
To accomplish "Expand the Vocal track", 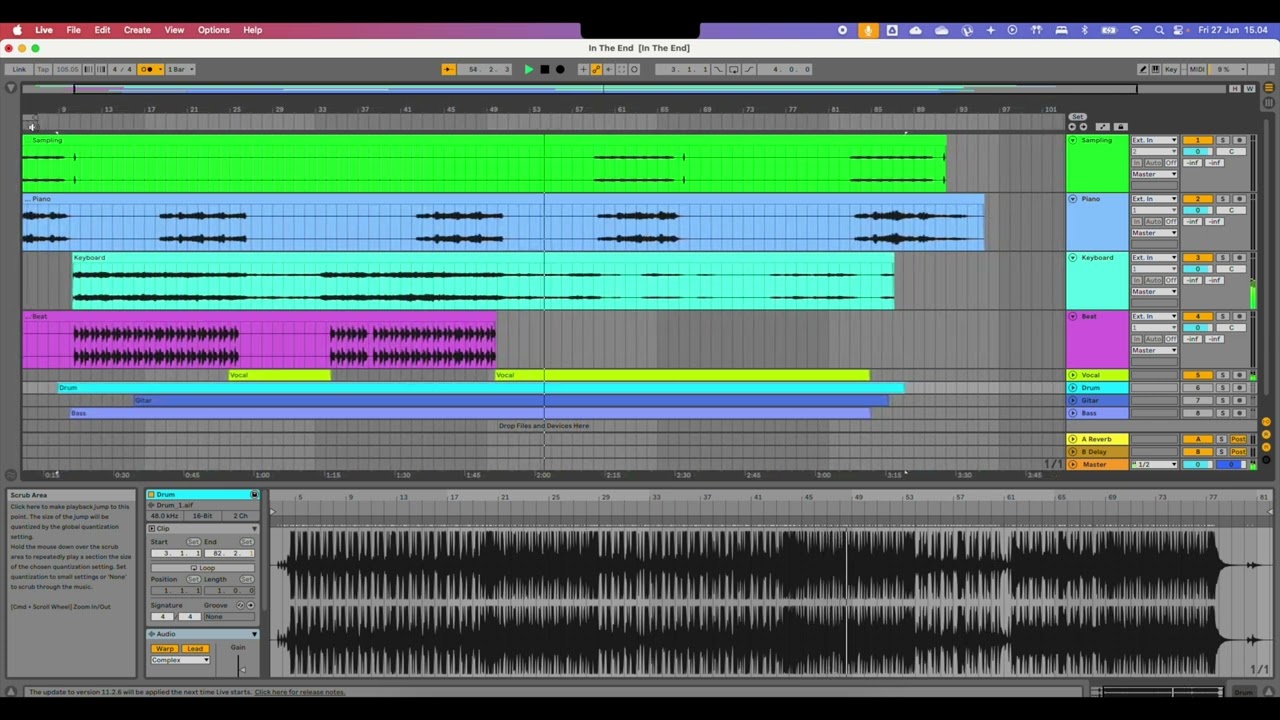I will click(1073, 375).
